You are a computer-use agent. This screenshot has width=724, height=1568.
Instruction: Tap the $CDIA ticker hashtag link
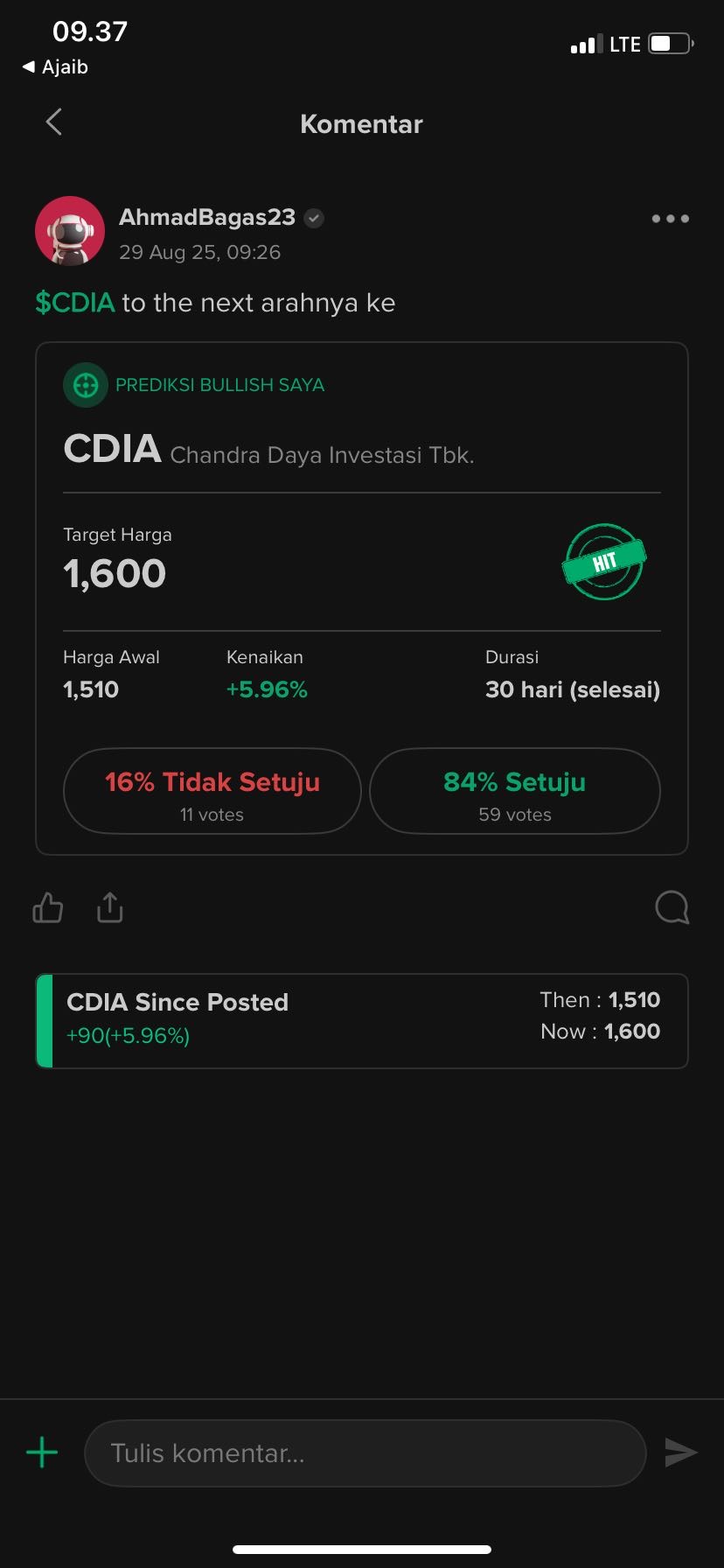point(75,303)
